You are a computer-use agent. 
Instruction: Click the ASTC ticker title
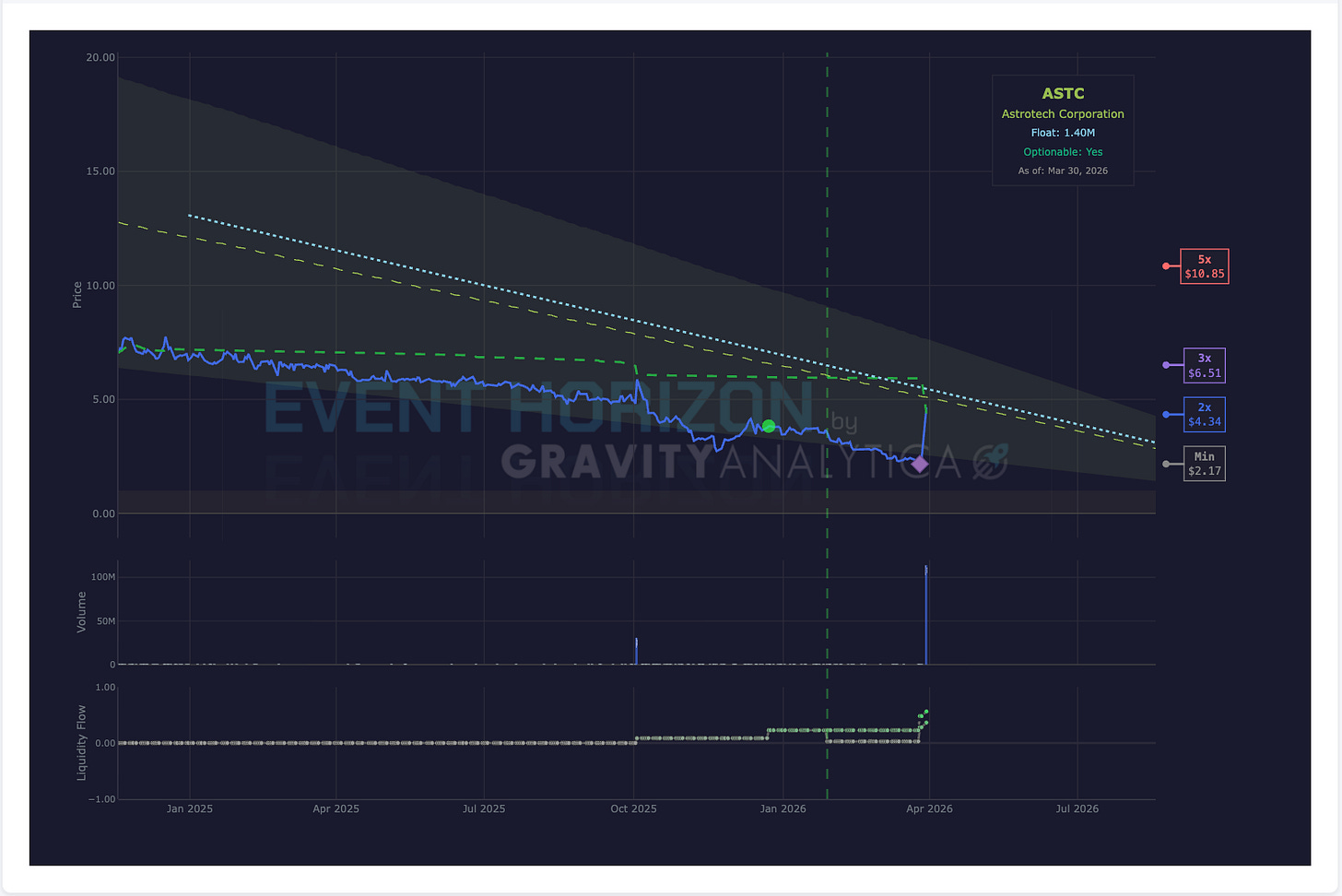1063,93
